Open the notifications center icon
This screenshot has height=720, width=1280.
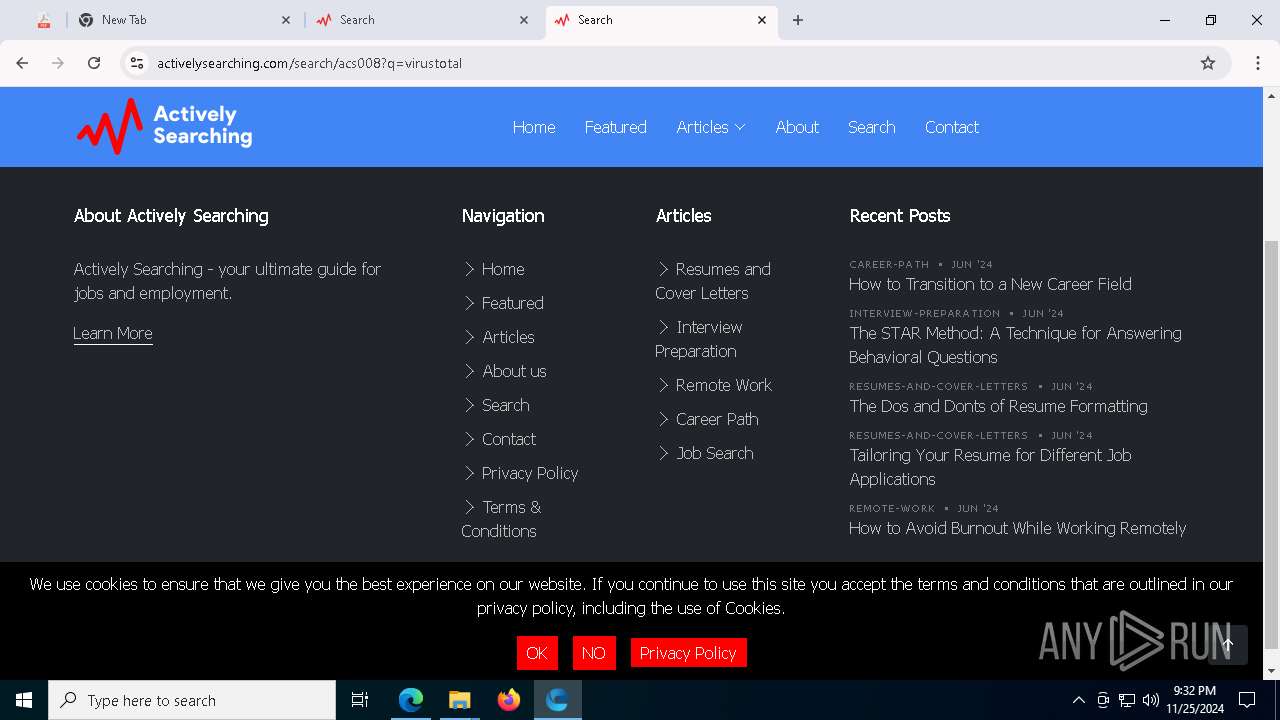tap(1247, 700)
